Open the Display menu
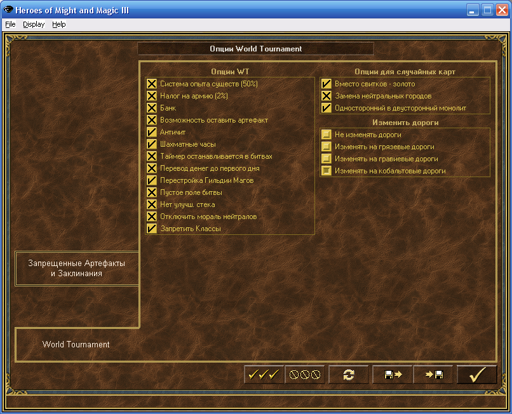 [34, 24]
